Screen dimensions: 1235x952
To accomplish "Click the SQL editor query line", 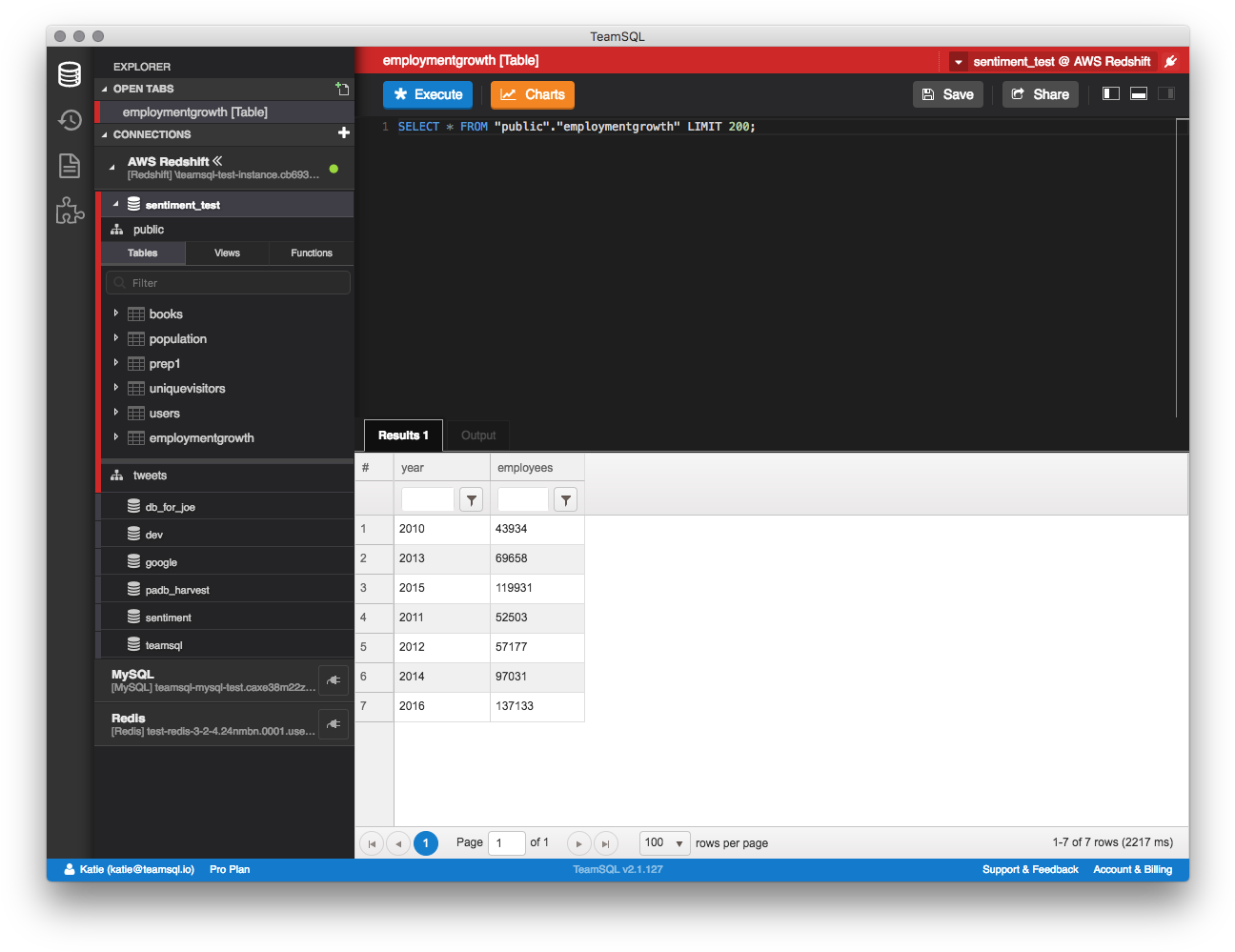I will click(x=577, y=127).
